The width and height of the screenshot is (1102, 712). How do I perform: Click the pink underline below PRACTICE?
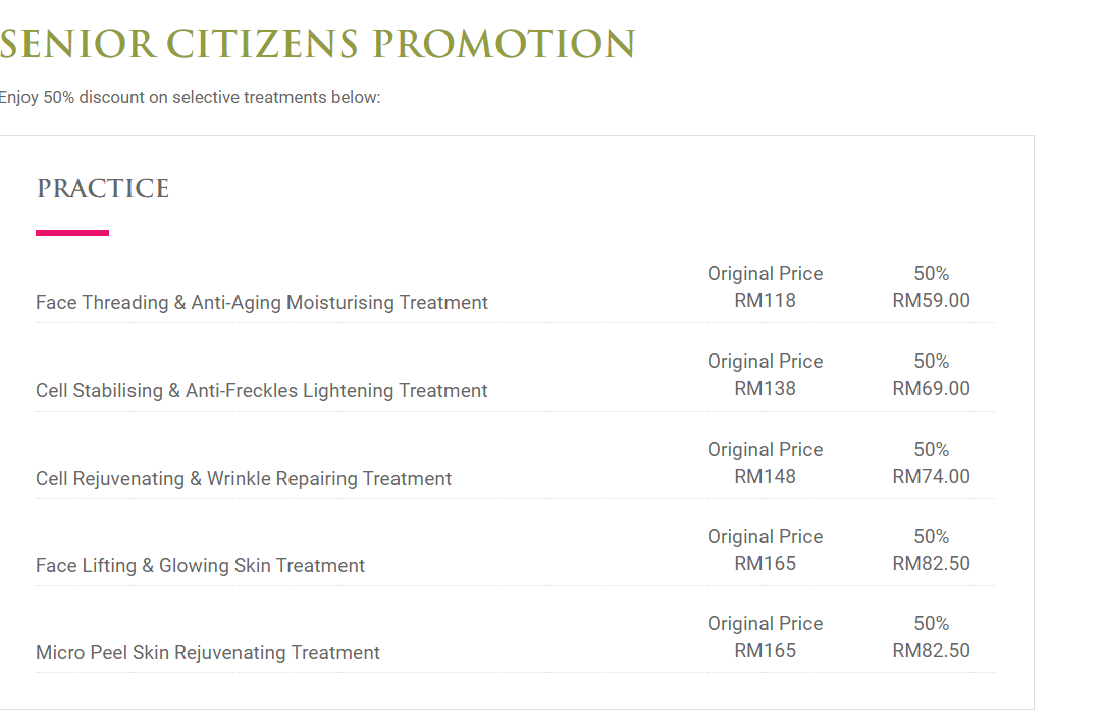[x=72, y=233]
